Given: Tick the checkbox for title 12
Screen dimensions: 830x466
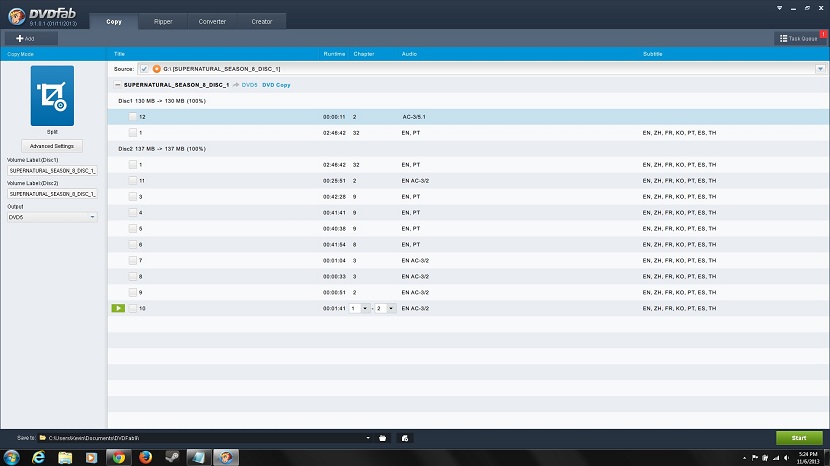Looking at the screenshot, I should tap(132, 117).
